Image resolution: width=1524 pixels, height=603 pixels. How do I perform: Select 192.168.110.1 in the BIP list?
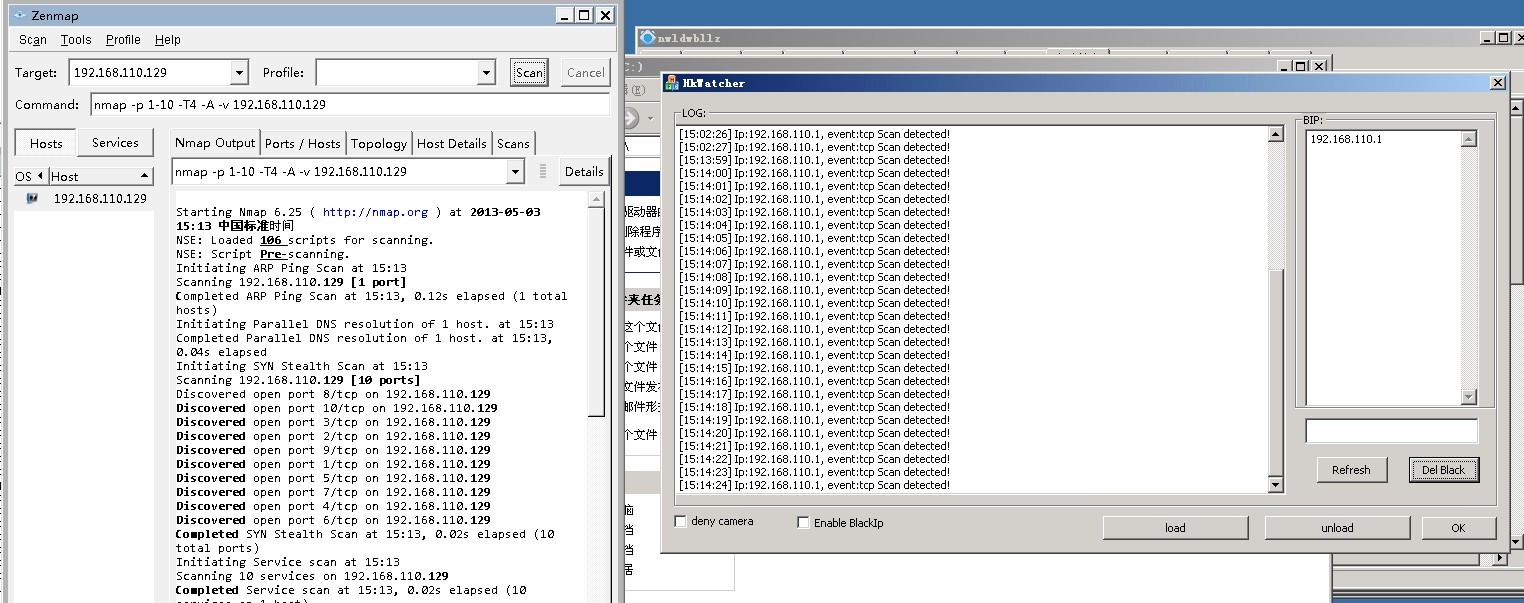click(x=1346, y=139)
